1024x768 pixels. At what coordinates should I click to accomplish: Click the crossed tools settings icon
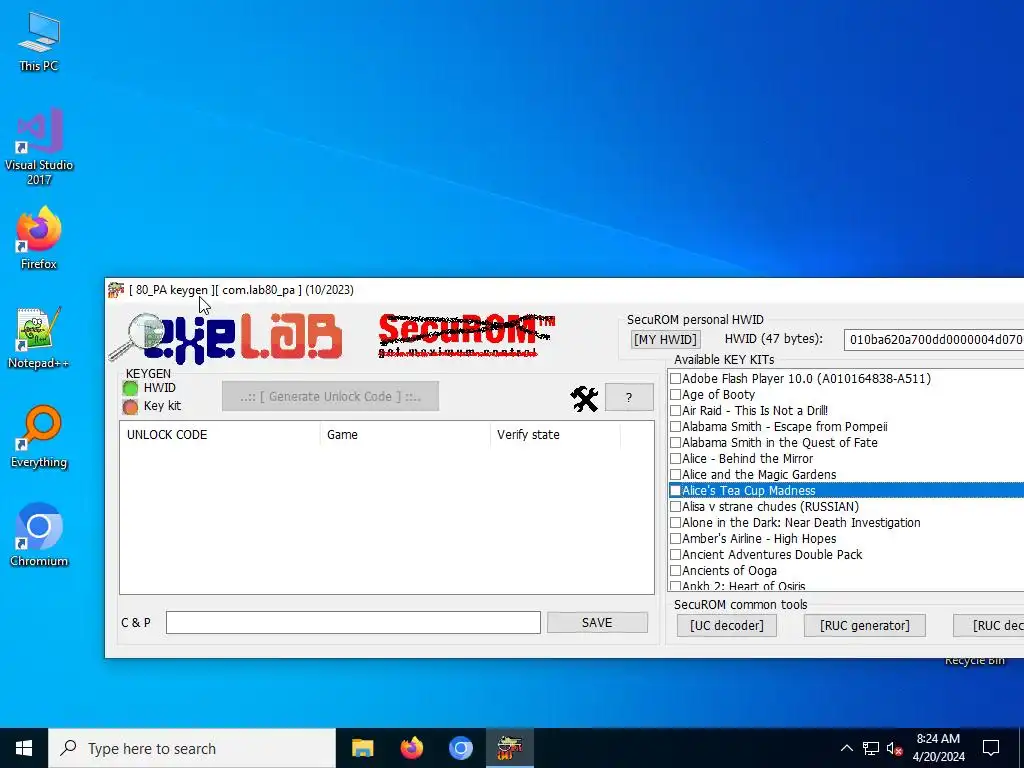coord(584,398)
